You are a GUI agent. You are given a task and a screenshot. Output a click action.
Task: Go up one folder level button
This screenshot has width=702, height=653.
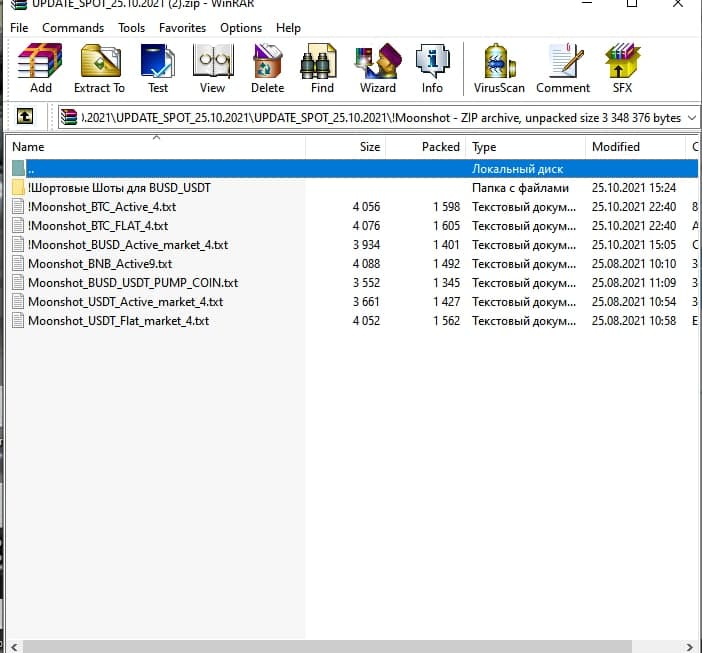point(26,117)
